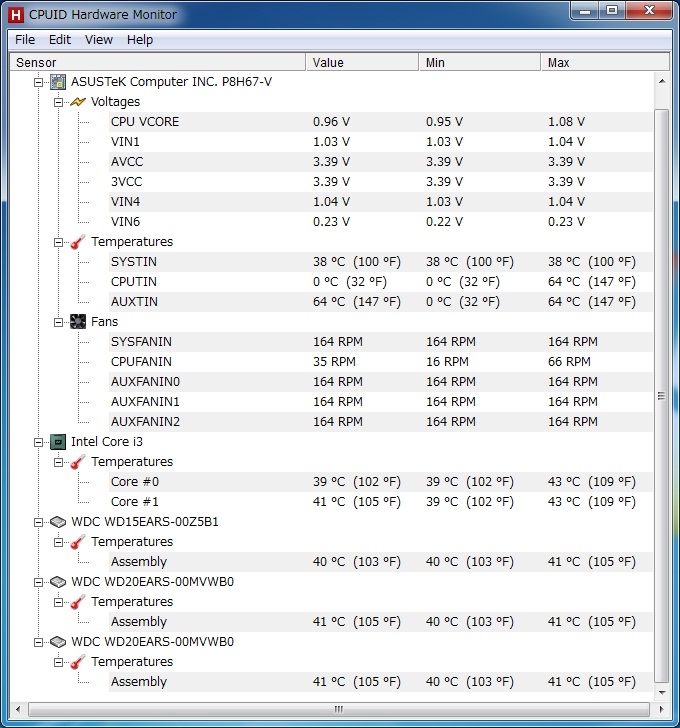Image resolution: width=680 pixels, height=728 pixels.
Task: Select the 3VCC voltage row
Action: (381, 182)
